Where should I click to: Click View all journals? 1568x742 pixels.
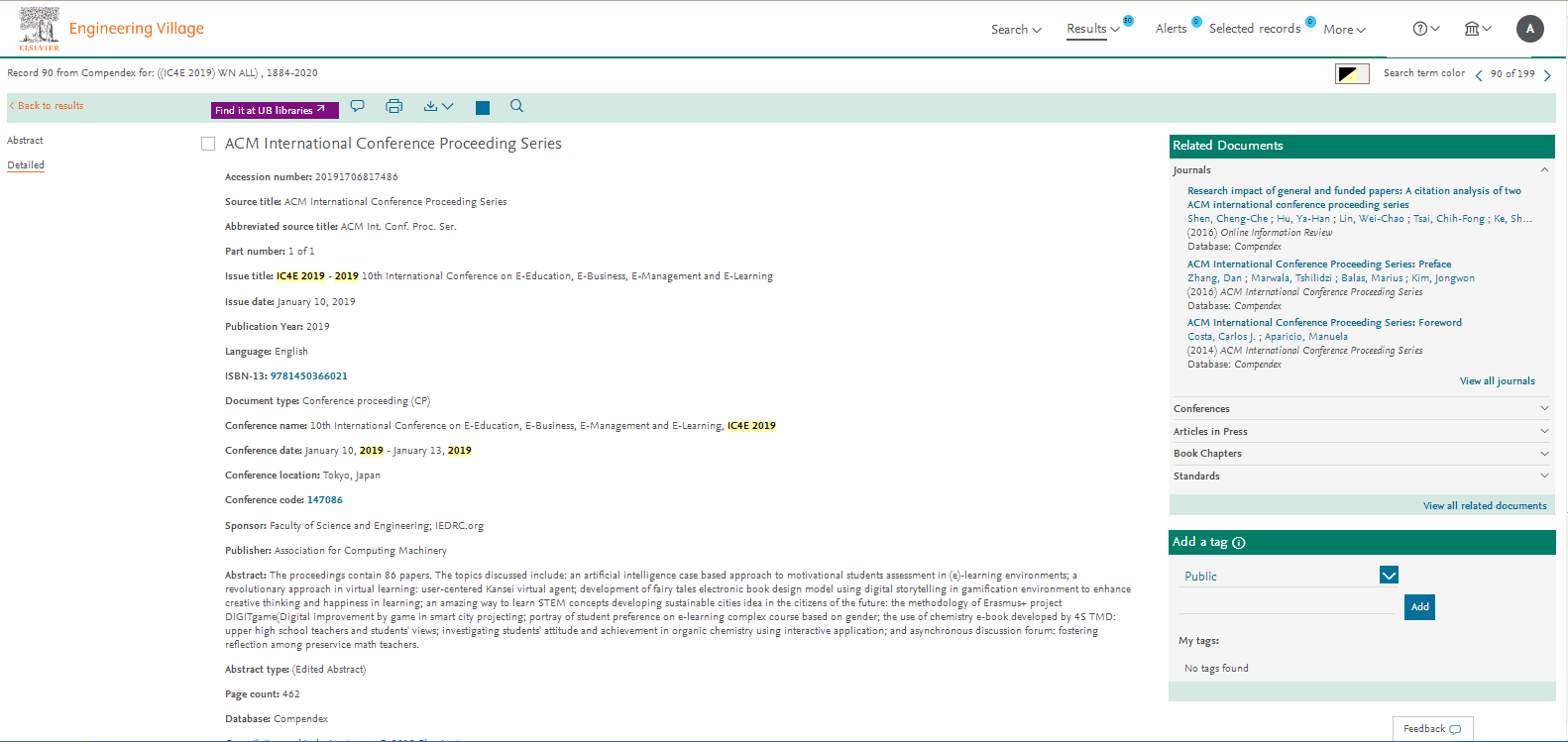1497,381
